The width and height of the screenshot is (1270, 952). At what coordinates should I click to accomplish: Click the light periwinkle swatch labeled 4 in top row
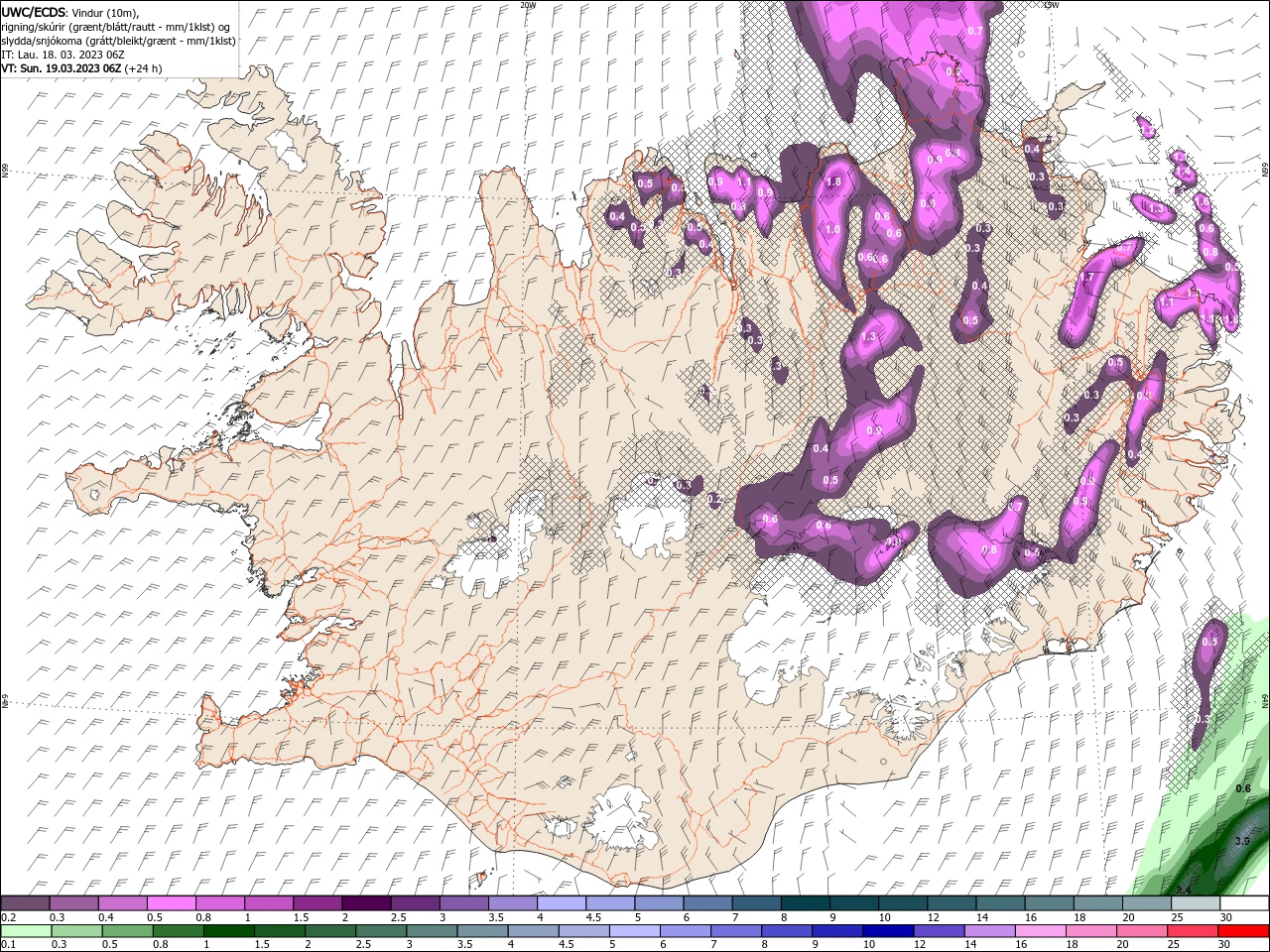coord(560,902)
